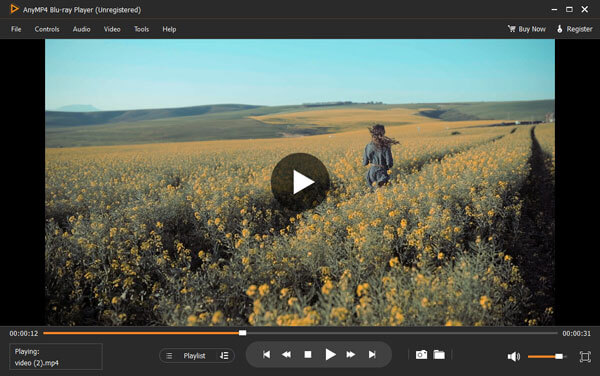The image size is (600, 376).
Task: Toggle fullscreen mode
Action: (585, 356)
